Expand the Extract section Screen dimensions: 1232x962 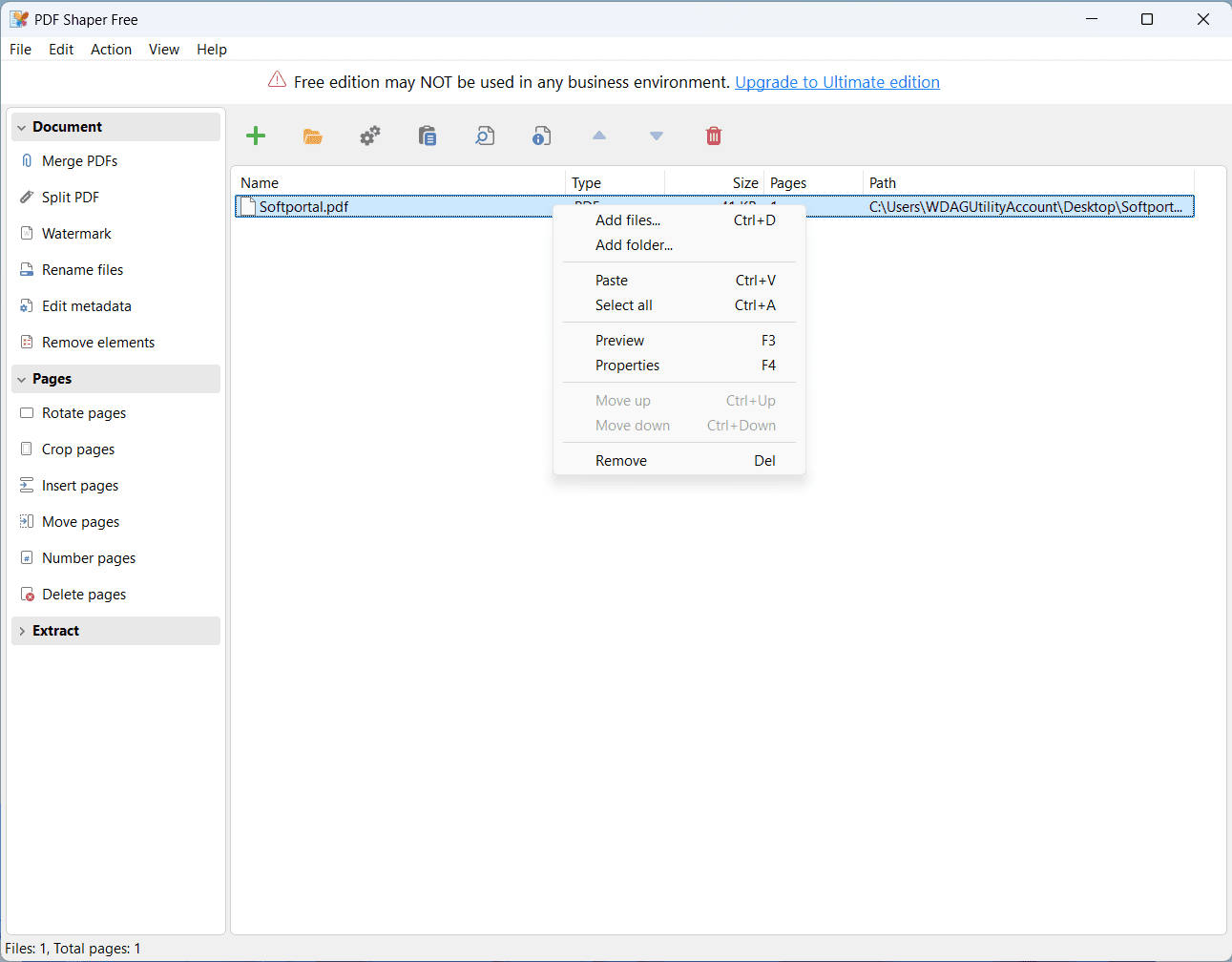click(x=116, y=631)
